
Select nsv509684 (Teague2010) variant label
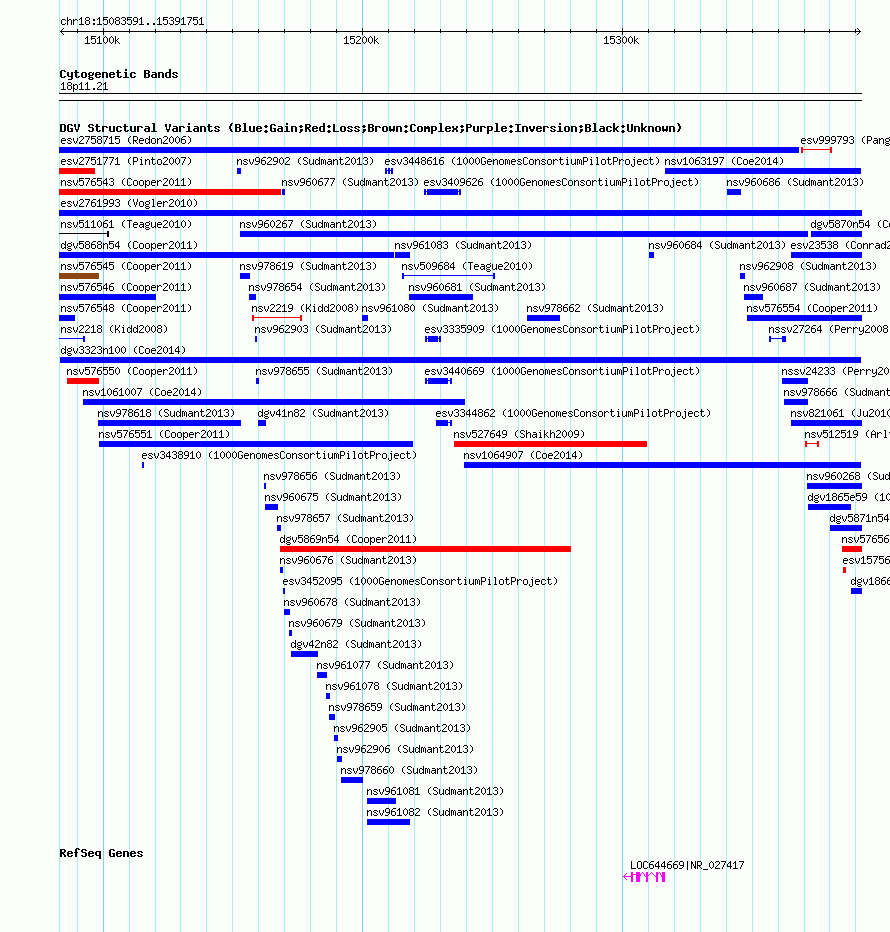467,266
